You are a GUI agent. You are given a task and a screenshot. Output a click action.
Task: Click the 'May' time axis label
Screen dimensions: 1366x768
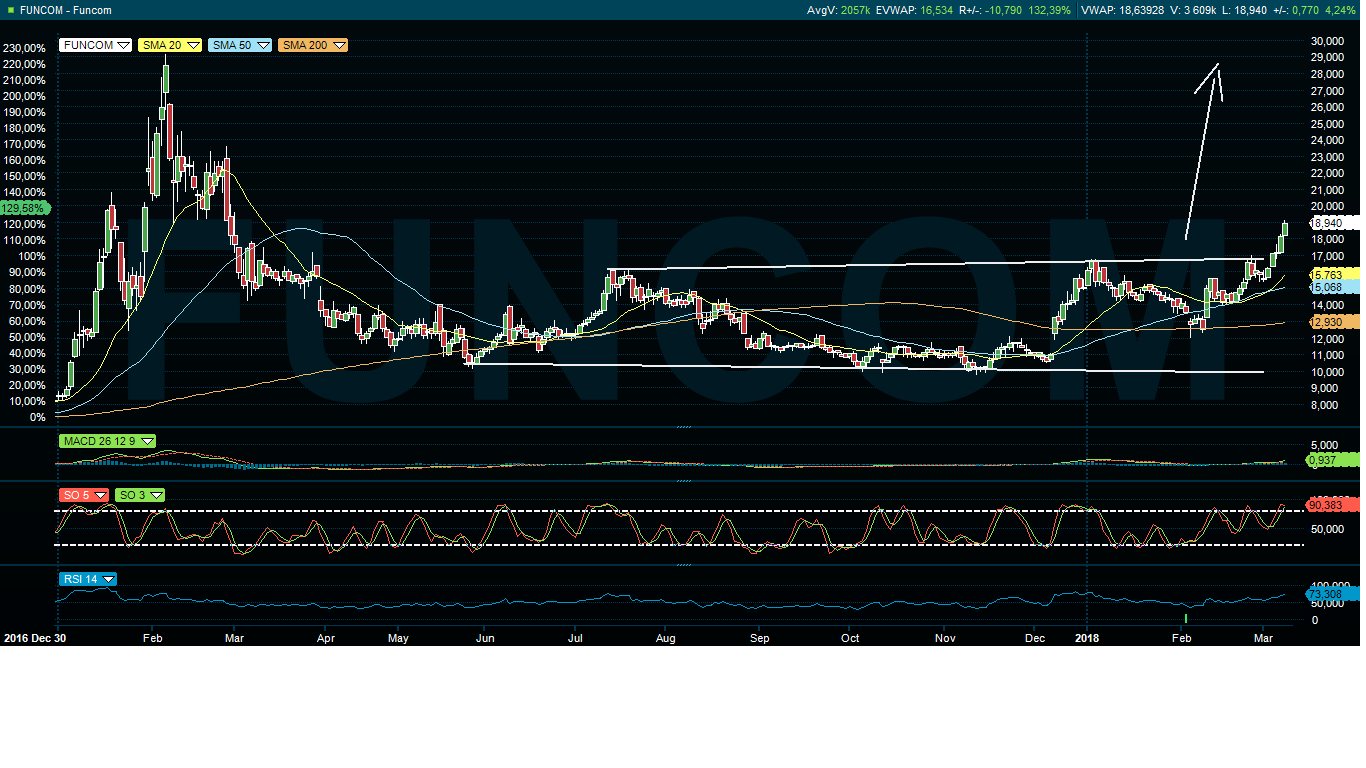398,637
